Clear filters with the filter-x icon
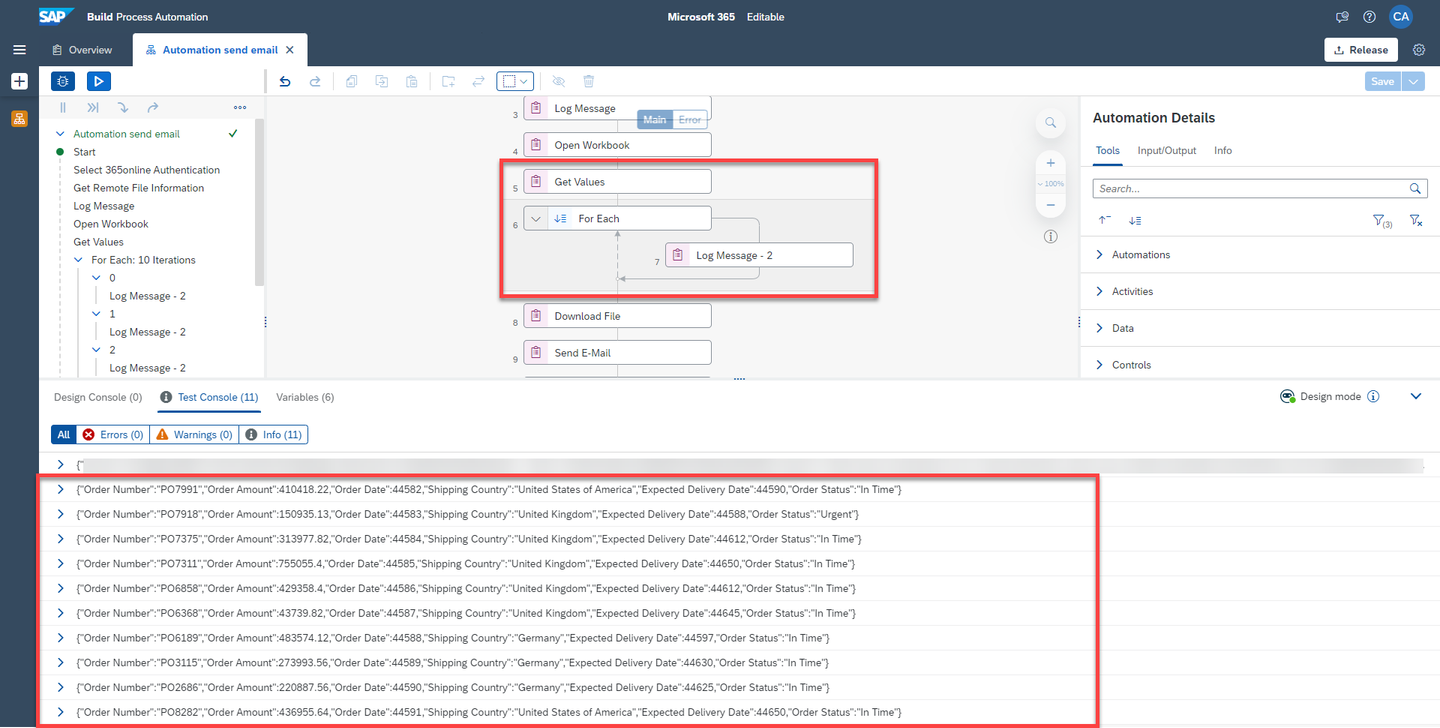 tap(1416, 220)
